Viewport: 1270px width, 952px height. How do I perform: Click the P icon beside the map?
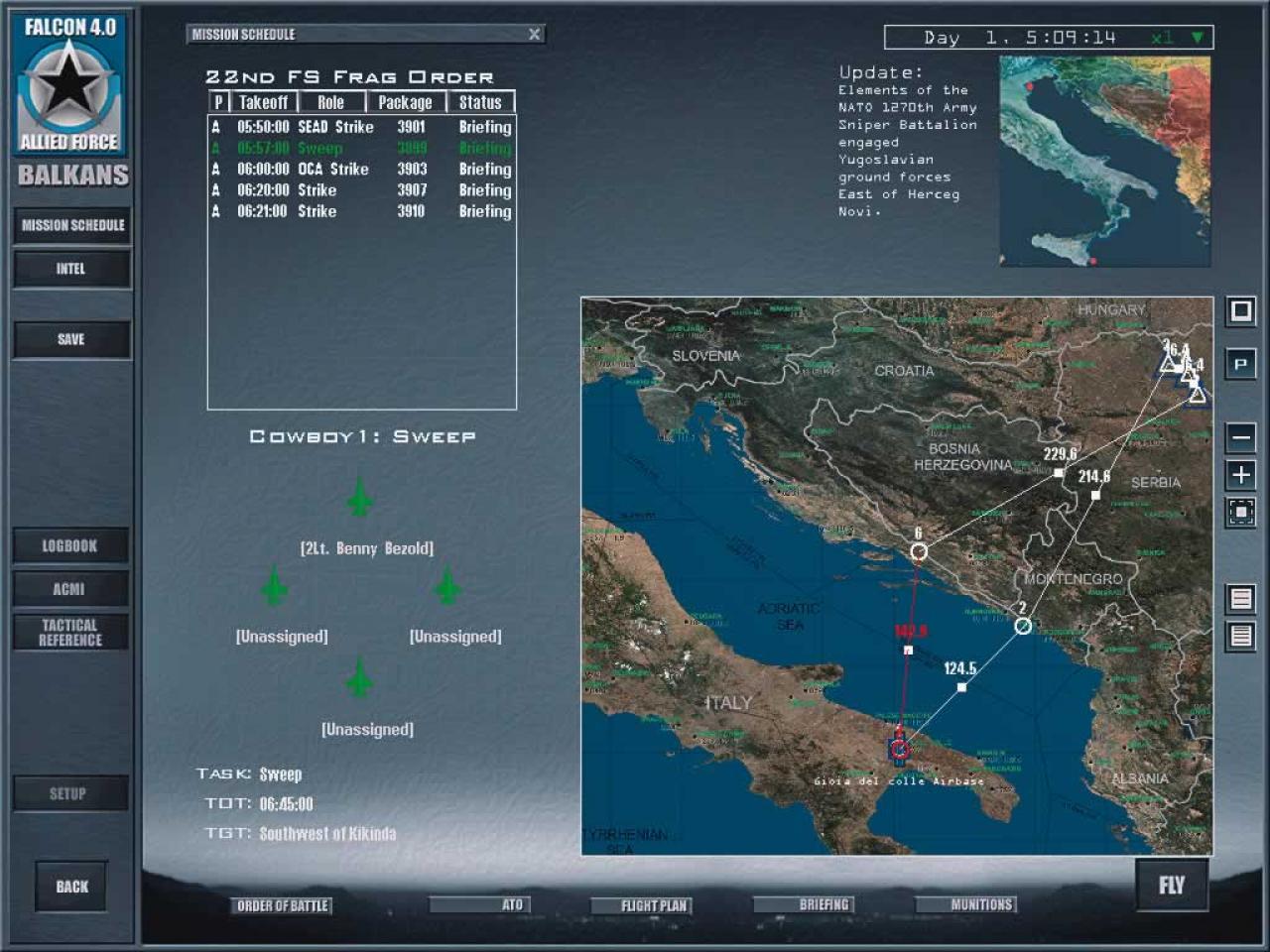(x=1240, y=364)
